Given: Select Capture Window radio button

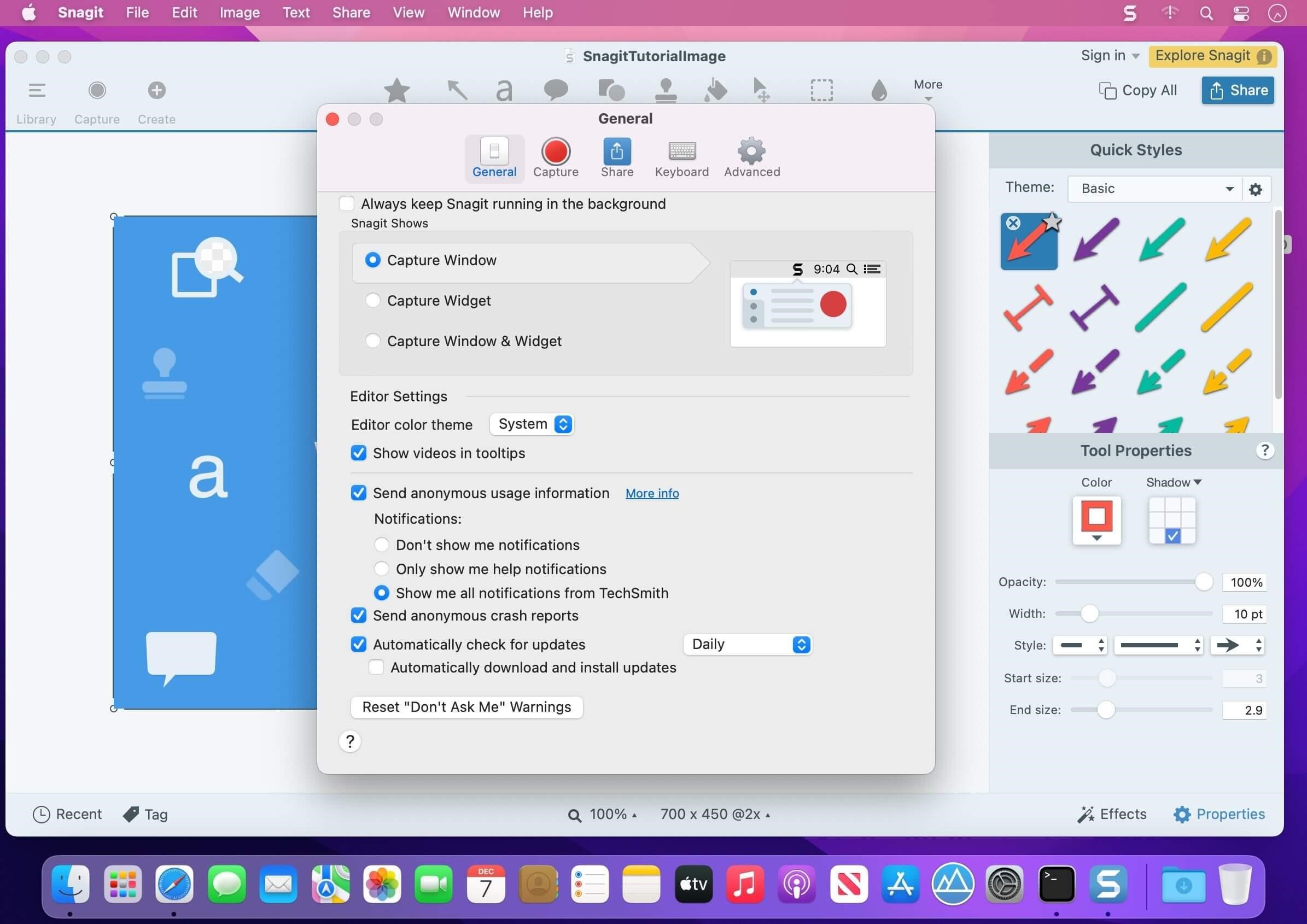Looking at the screenshot, I should [x=373, y=260].
